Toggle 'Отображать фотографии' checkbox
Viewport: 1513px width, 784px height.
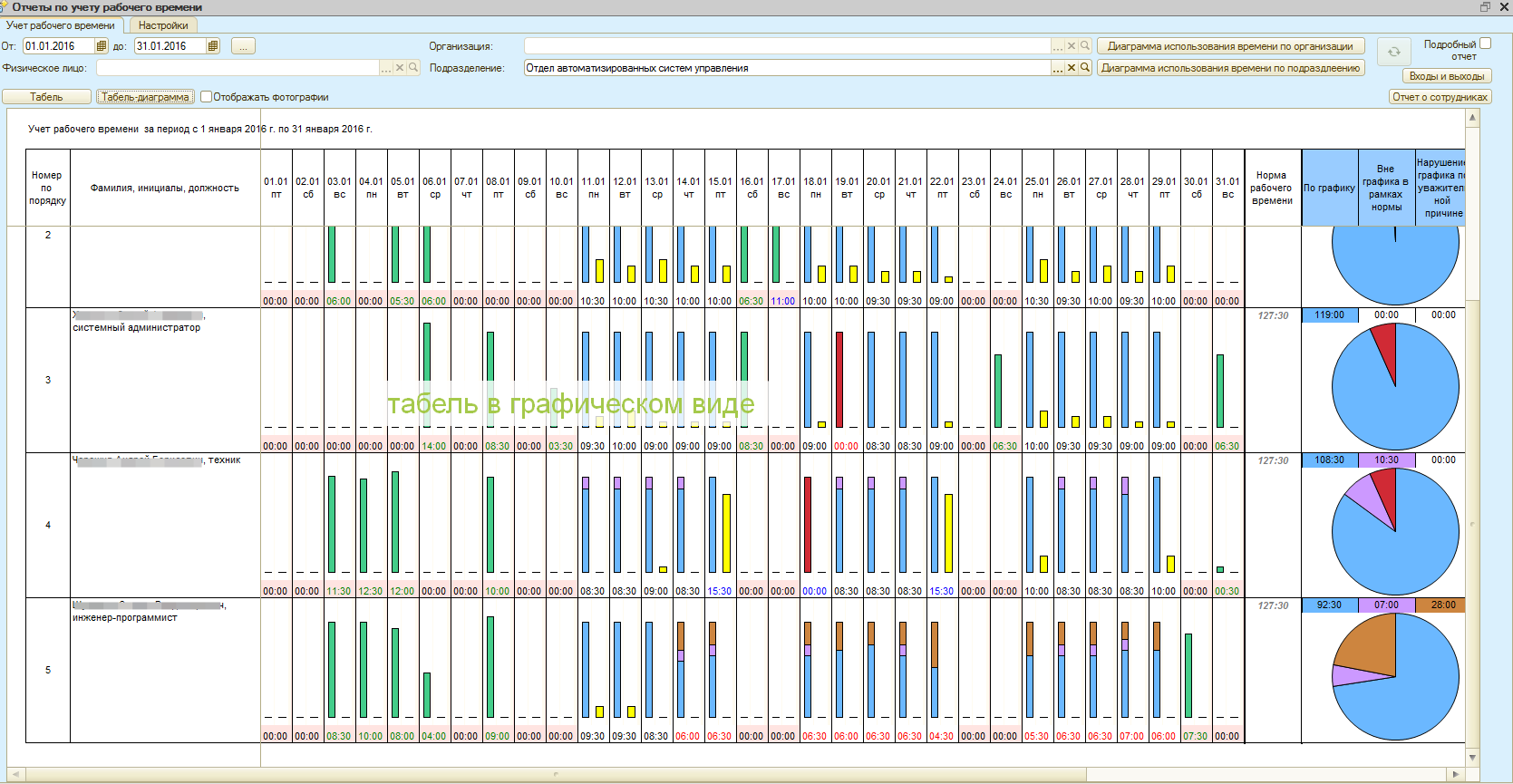pos(206,97)
